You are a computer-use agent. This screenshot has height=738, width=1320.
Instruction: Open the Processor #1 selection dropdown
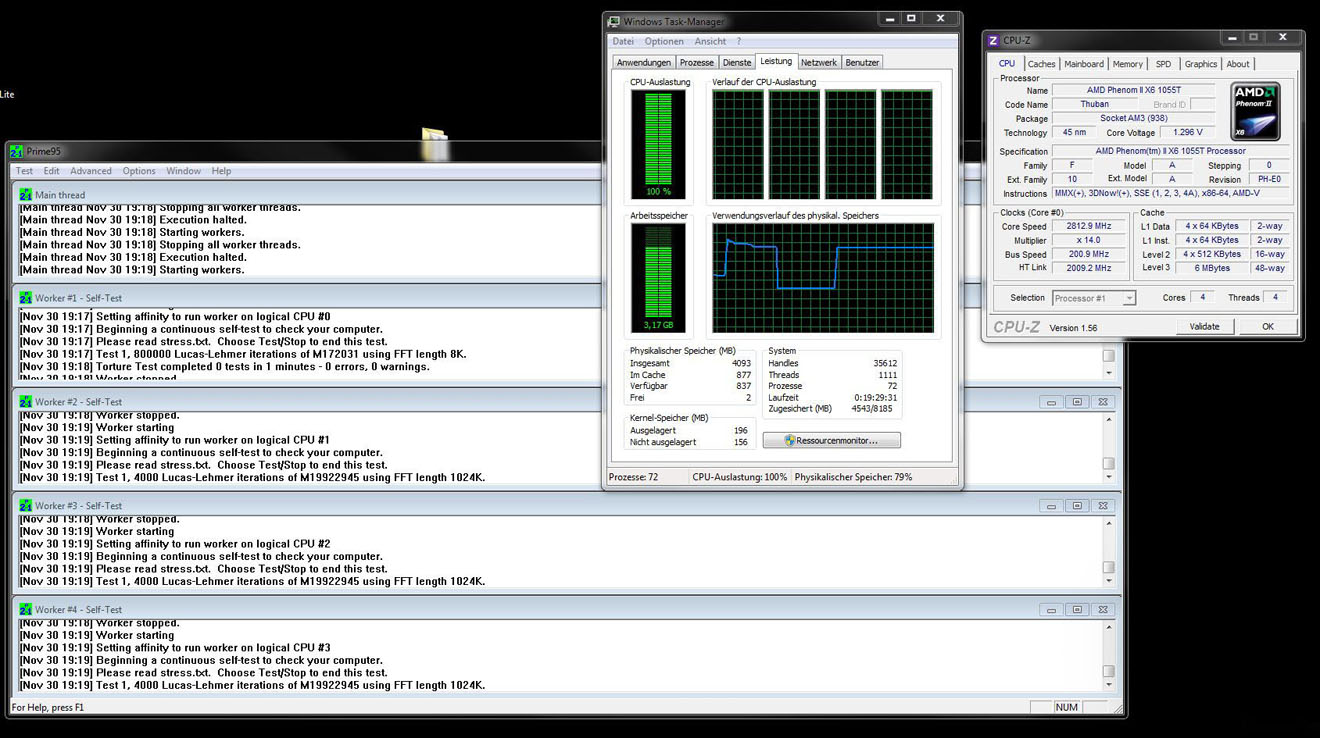(1094, 298)
